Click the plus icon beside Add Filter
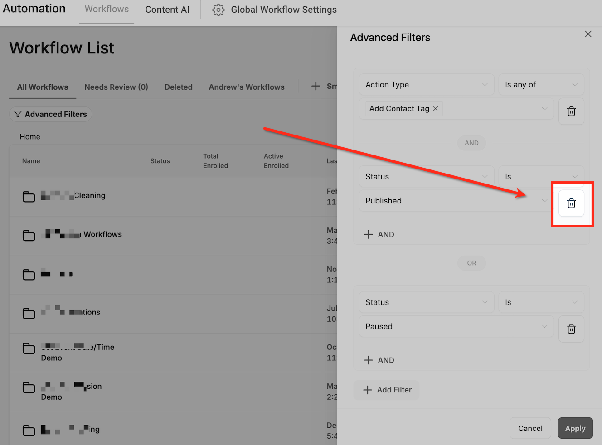Image resolution: width=602 pixels, height=445 pixels. [x=367, y=390]
